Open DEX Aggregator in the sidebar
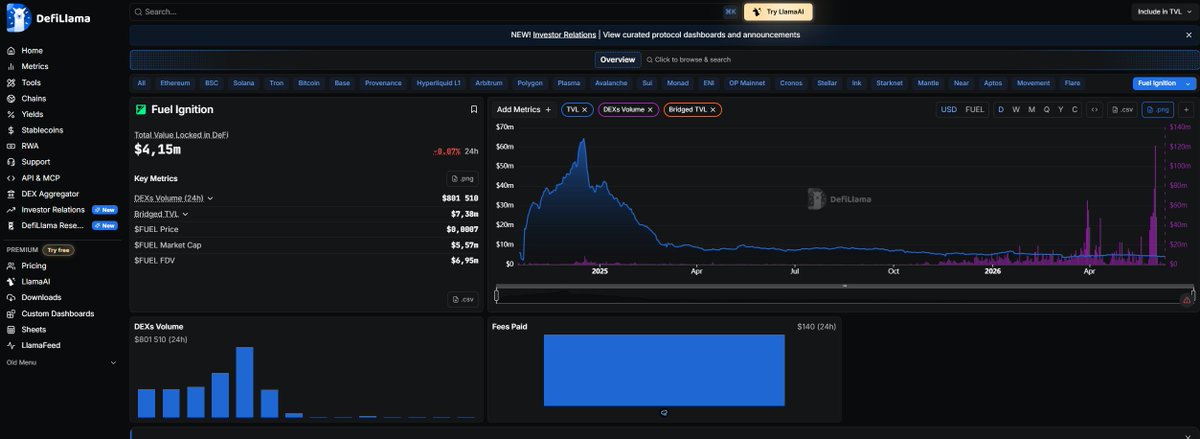 click(x=50, y=194)
